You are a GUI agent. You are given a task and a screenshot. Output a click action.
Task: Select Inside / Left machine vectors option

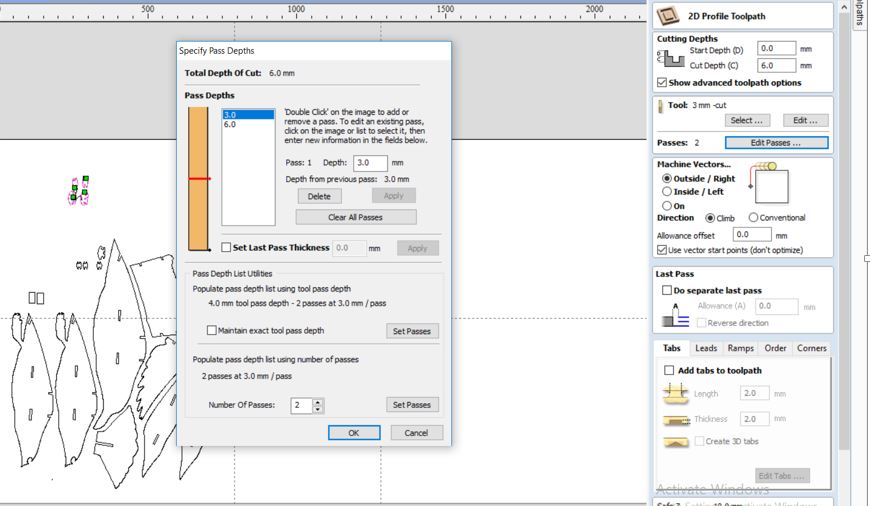pyautogui.click(x=667, y=191)
